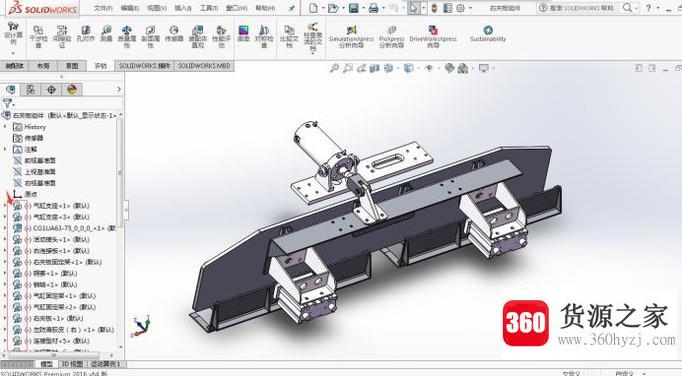Select the Hole Alignment tool
Screen dimensions: 682x376
pos(86,34)
